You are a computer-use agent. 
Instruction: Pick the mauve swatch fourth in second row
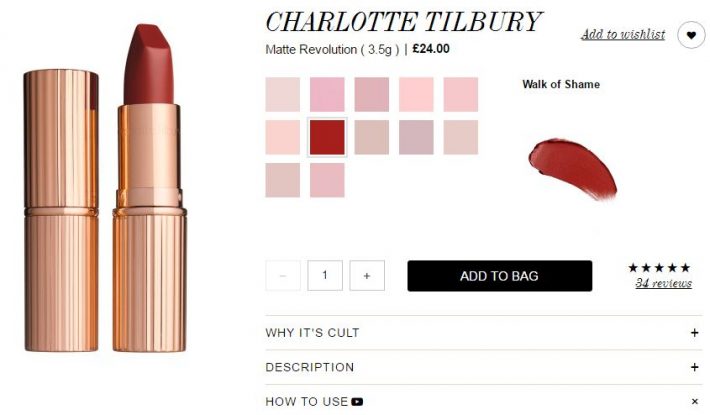pos(416,137)
